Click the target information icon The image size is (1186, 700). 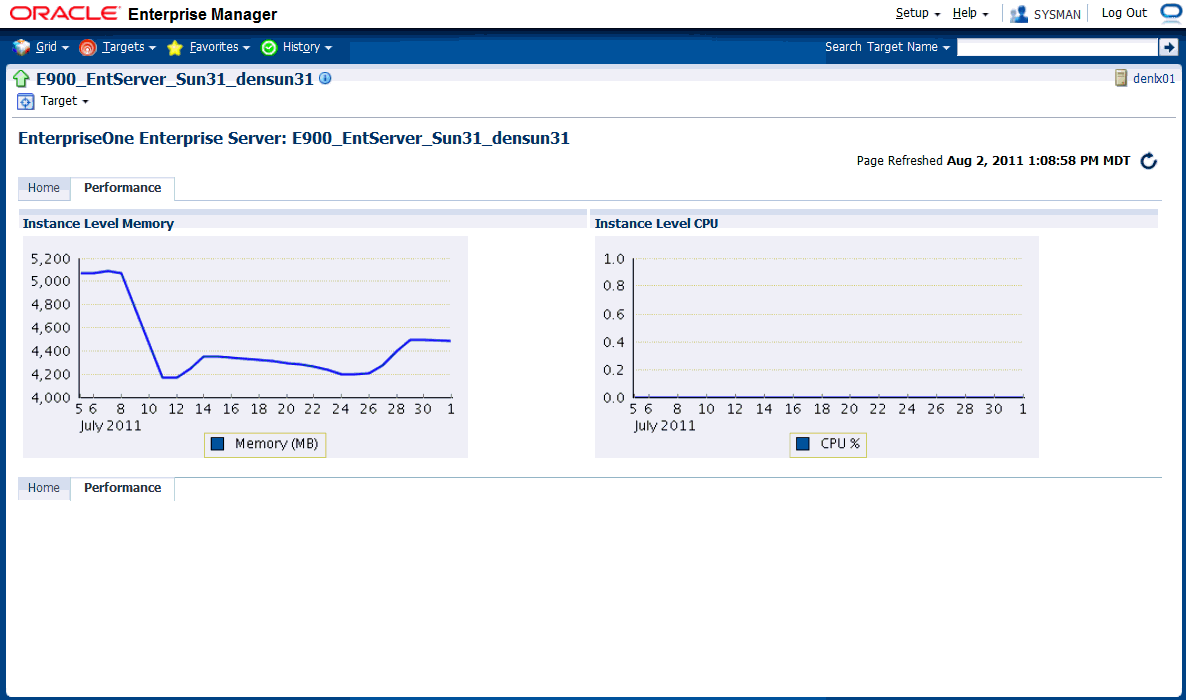tap(325, 78)
